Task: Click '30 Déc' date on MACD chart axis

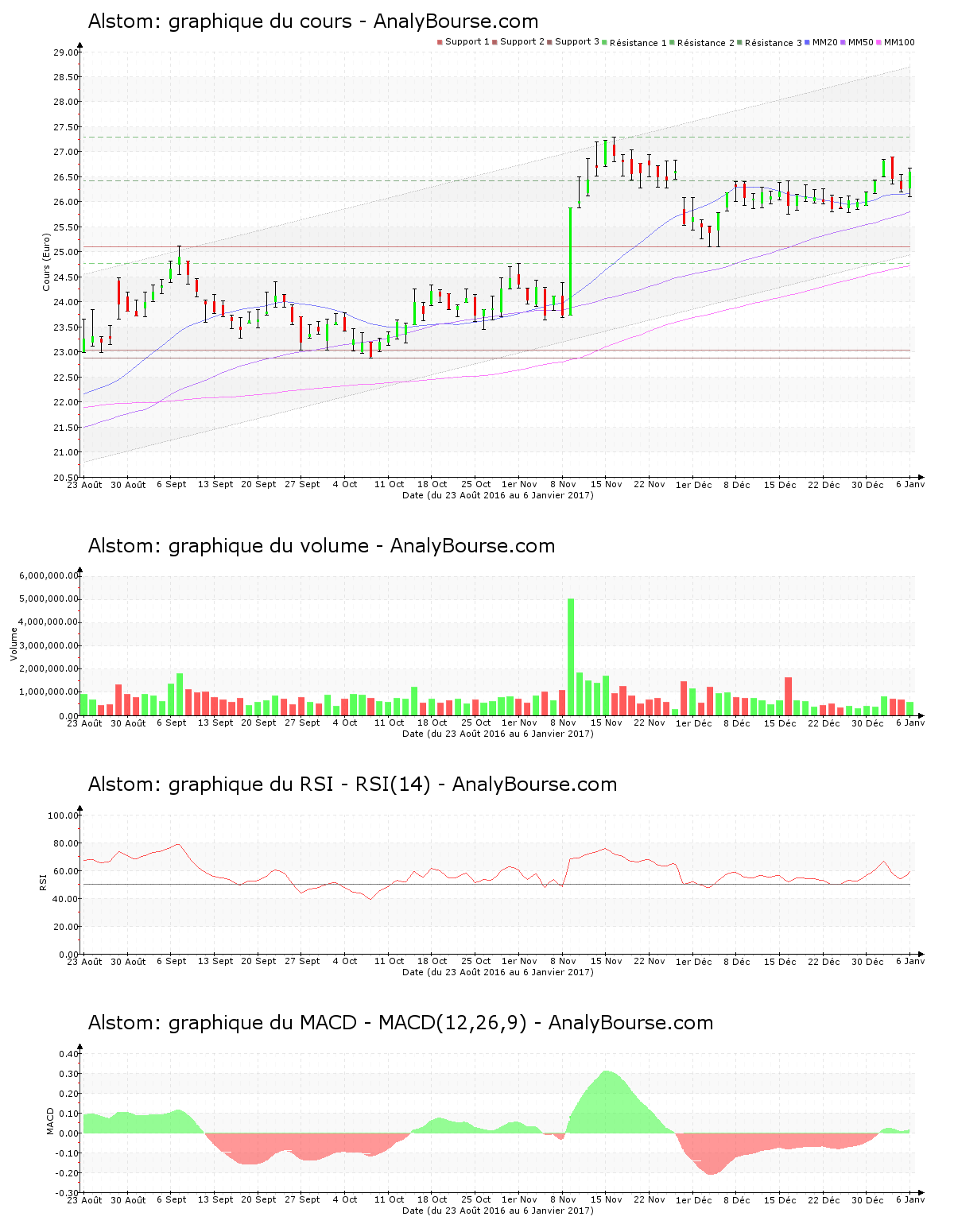Action: (x=867, y=1199)
